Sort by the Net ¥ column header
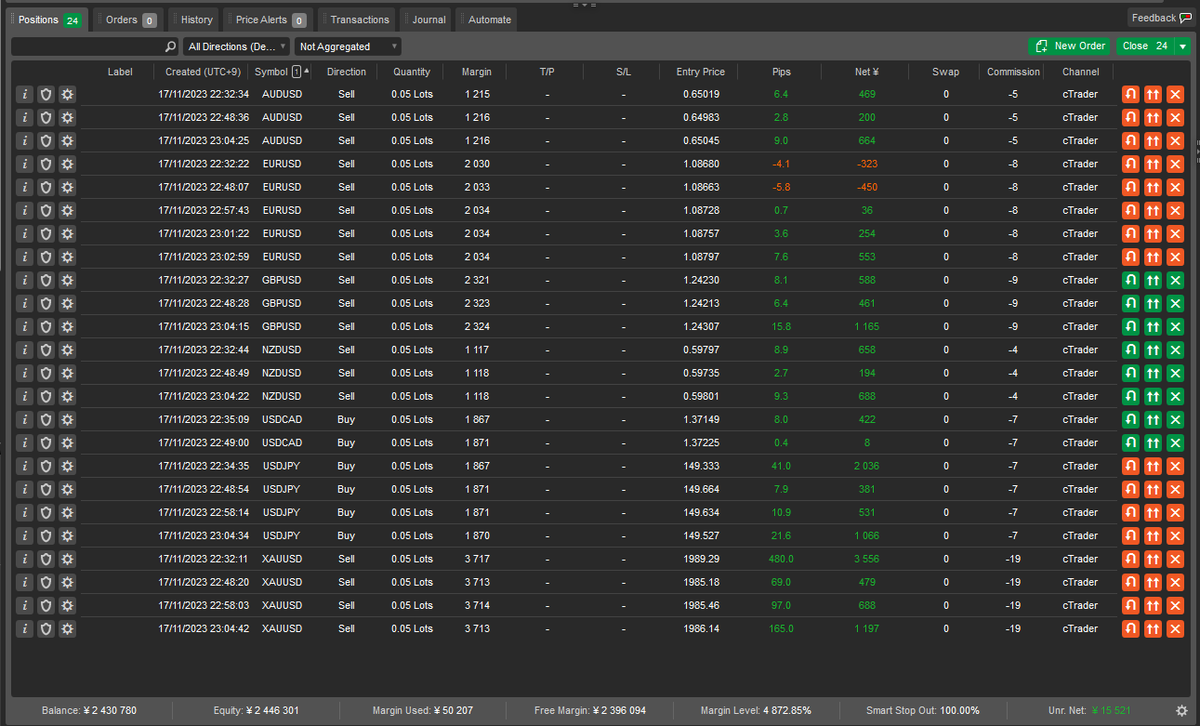Image resolution: width=1200 pixels, height=726 pixels. 865,72
